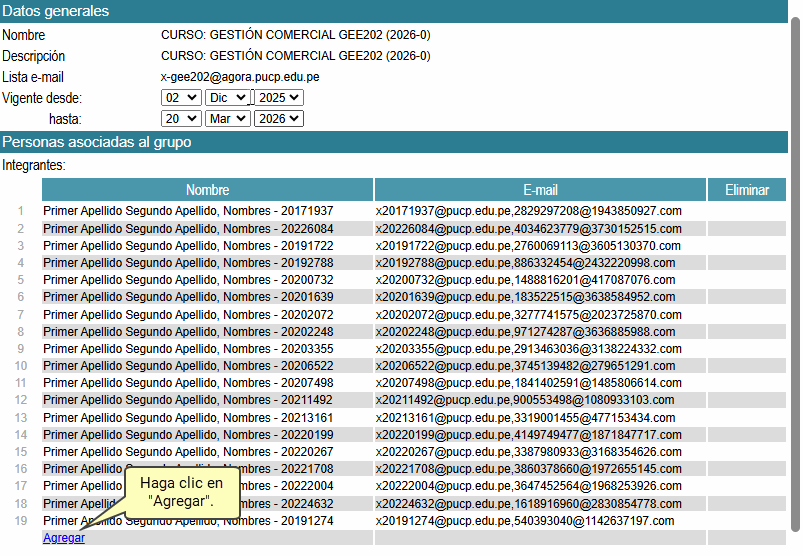
Task: Click the "Eliminar" column header
Action: tap(747, 190)
